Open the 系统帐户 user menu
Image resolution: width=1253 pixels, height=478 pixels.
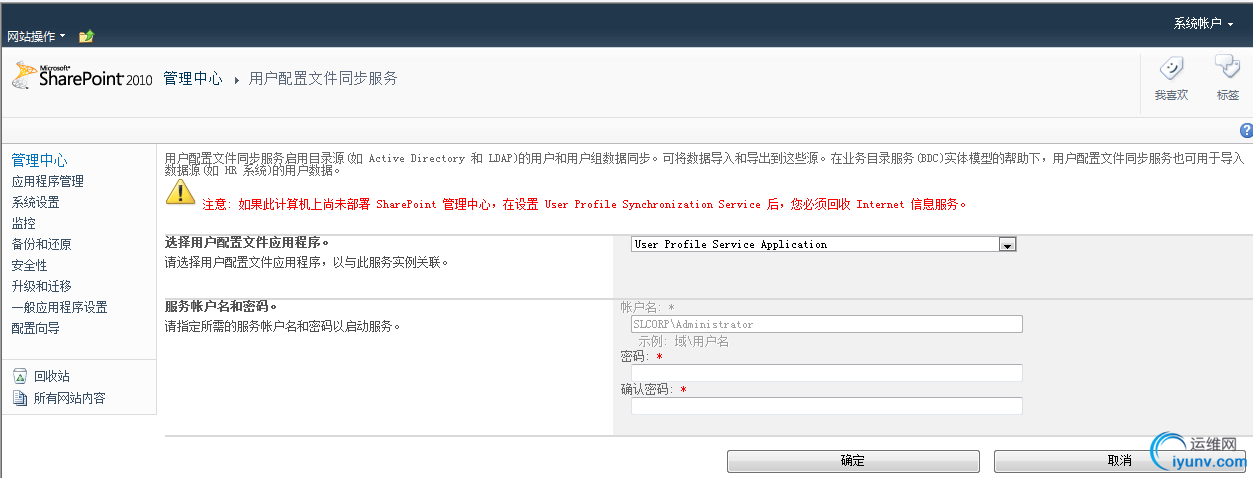[x=1203, y=23]
